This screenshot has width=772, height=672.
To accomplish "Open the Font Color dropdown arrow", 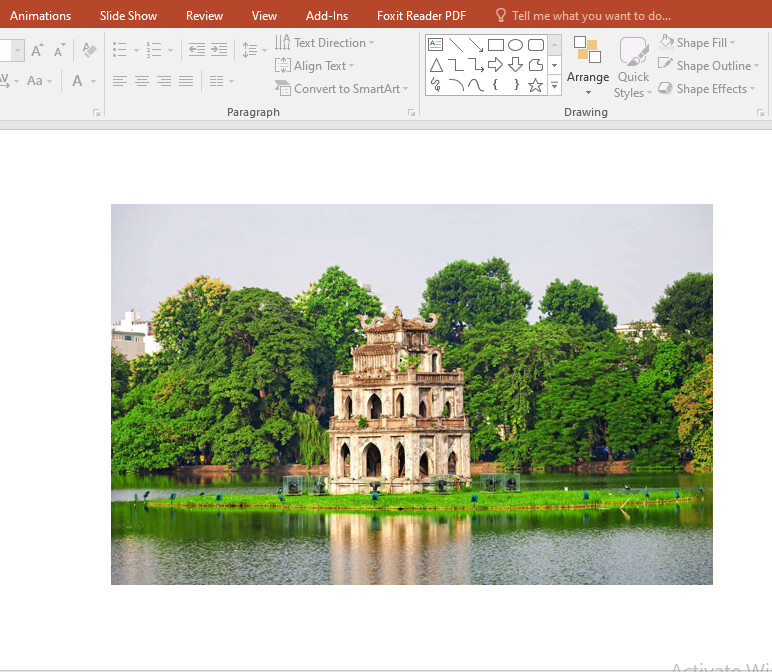I will pyautogui.click(x=93, y=81).
